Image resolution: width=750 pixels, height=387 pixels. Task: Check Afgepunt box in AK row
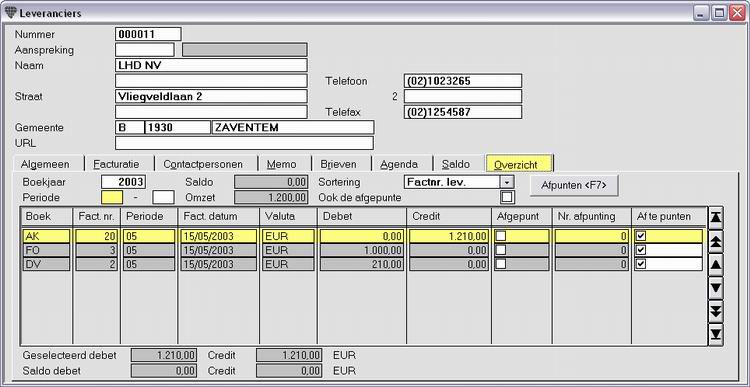[501, 236]
